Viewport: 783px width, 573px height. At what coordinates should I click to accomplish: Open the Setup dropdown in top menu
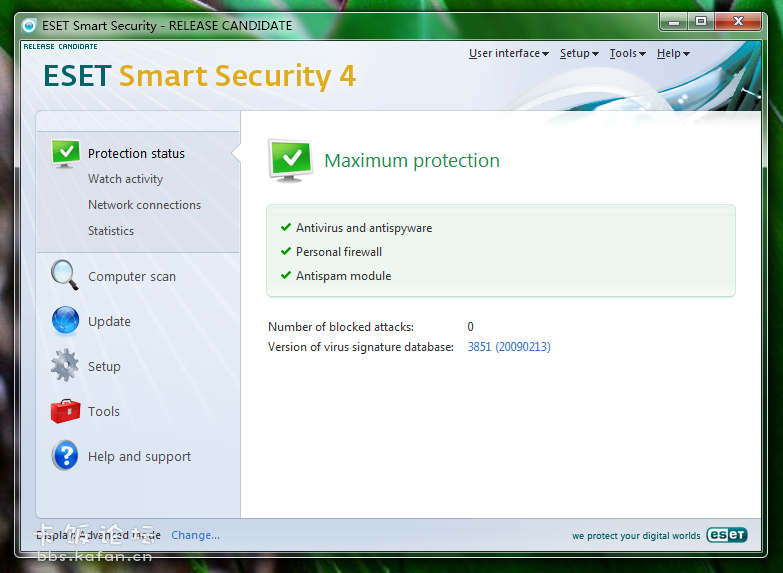(579, 54)
